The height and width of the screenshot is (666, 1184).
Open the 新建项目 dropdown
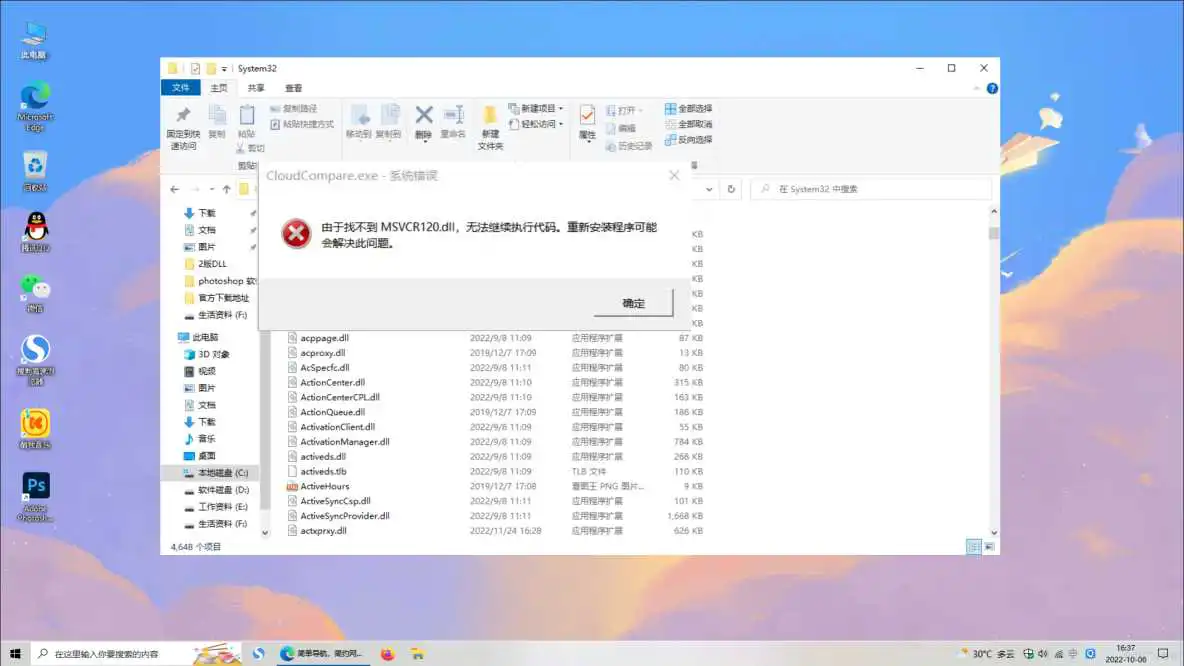[558, 108]
